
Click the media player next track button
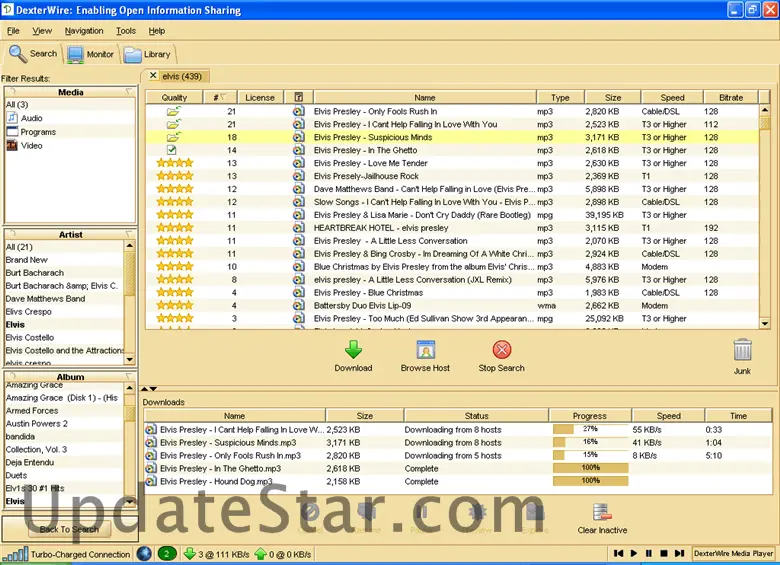[679, 553]
